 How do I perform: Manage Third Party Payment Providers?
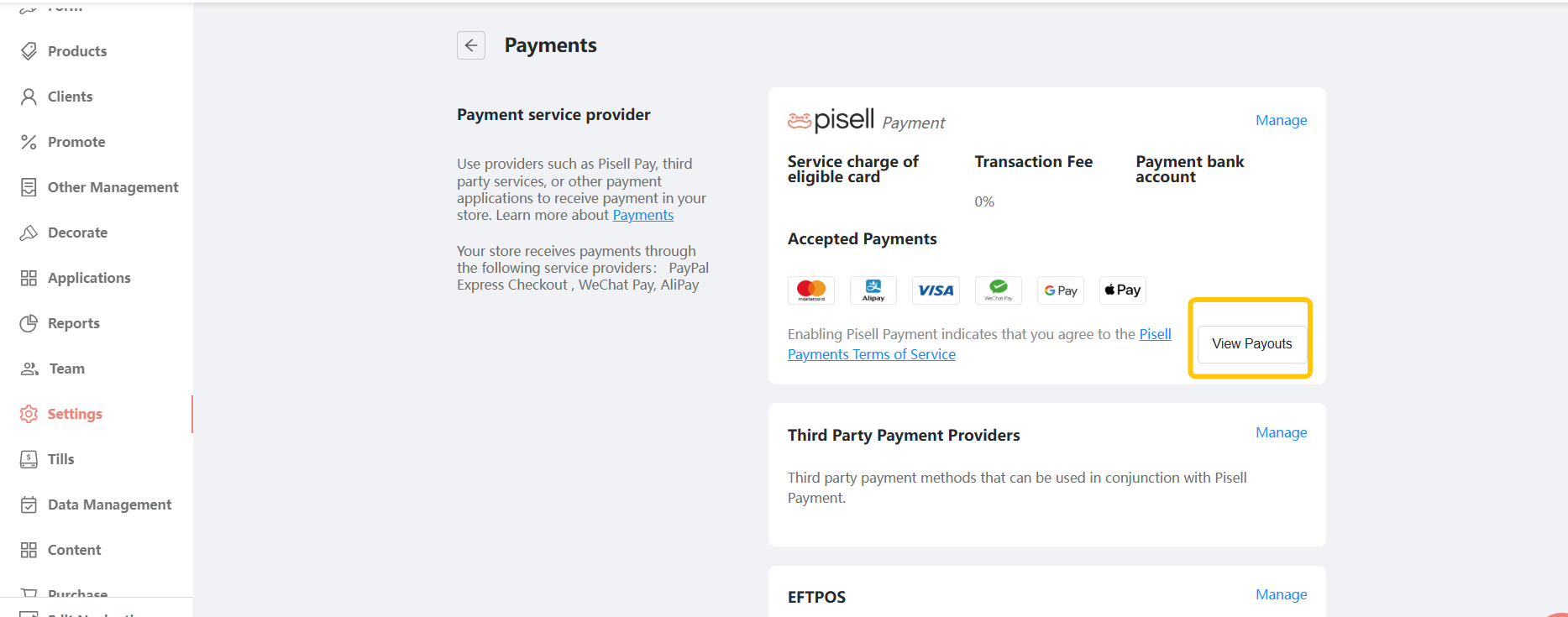(1281, 432)
